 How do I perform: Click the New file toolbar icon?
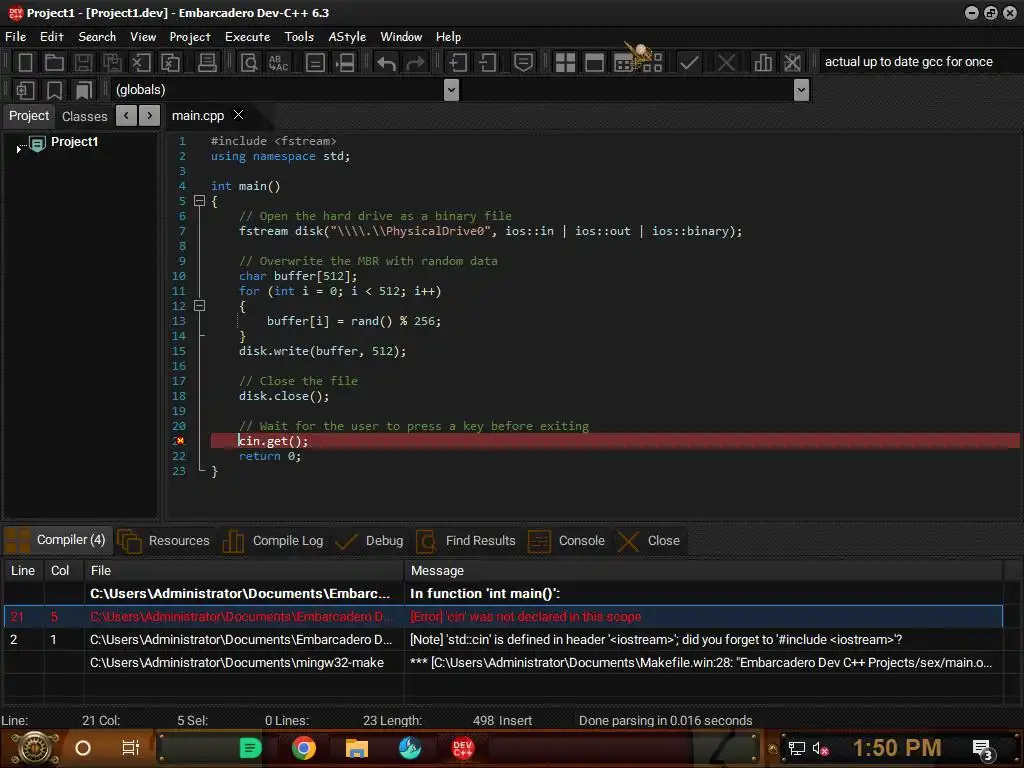(25, 63)
